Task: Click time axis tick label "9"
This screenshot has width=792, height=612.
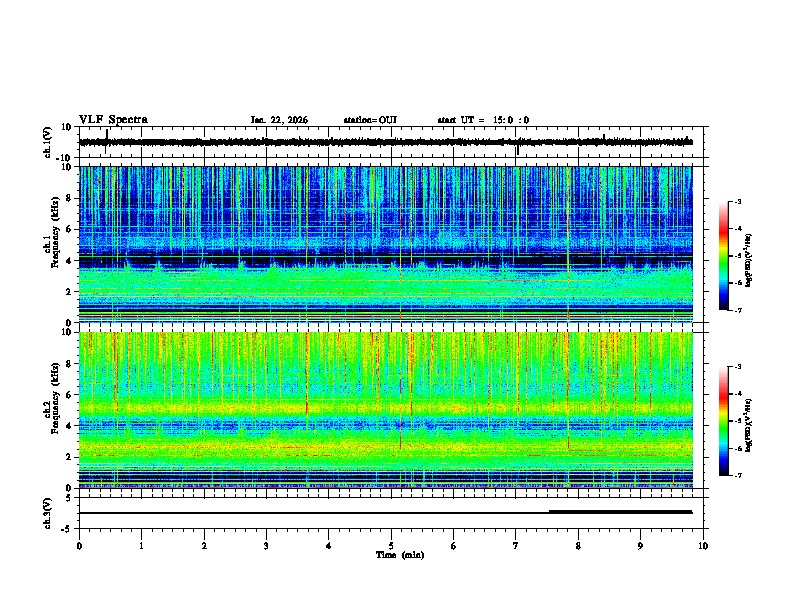Action: (x=640, y=546)
